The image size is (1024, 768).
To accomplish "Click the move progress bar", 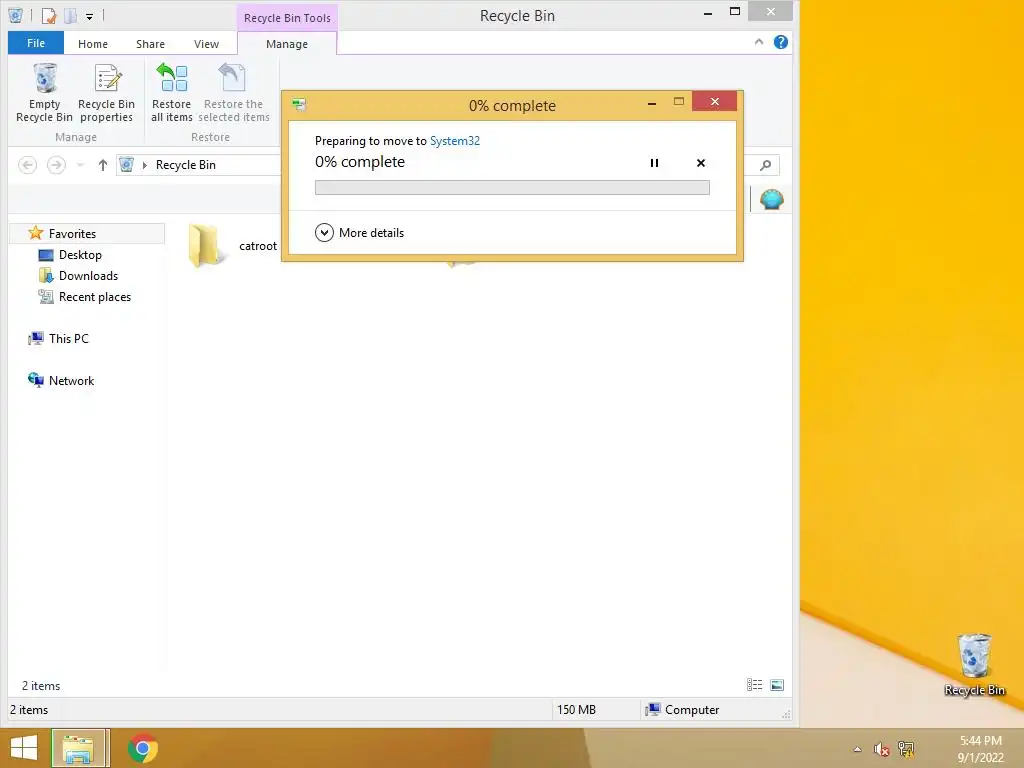I will tap(512, 187).
